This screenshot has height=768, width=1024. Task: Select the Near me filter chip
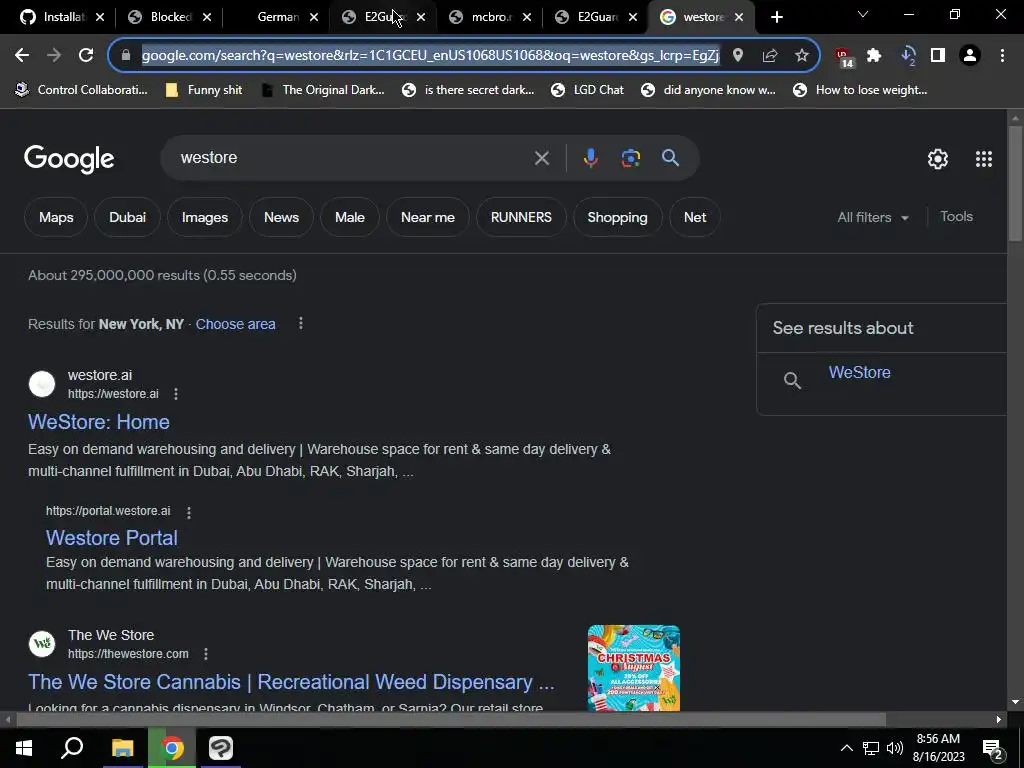point(428,217)
